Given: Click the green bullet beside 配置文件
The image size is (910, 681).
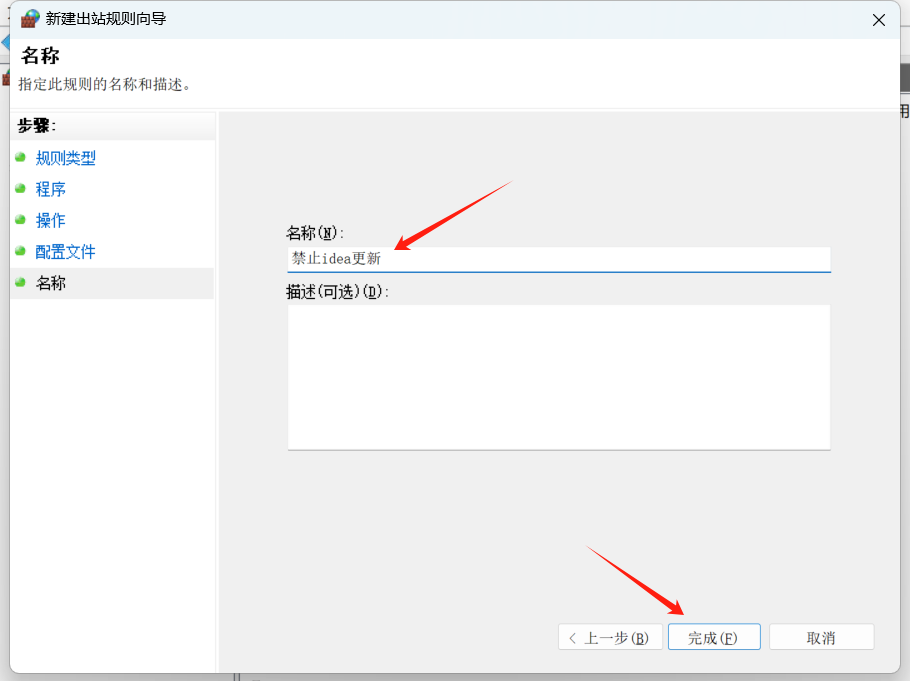Looking at the screenshot, I should click(x=21, y=251).
